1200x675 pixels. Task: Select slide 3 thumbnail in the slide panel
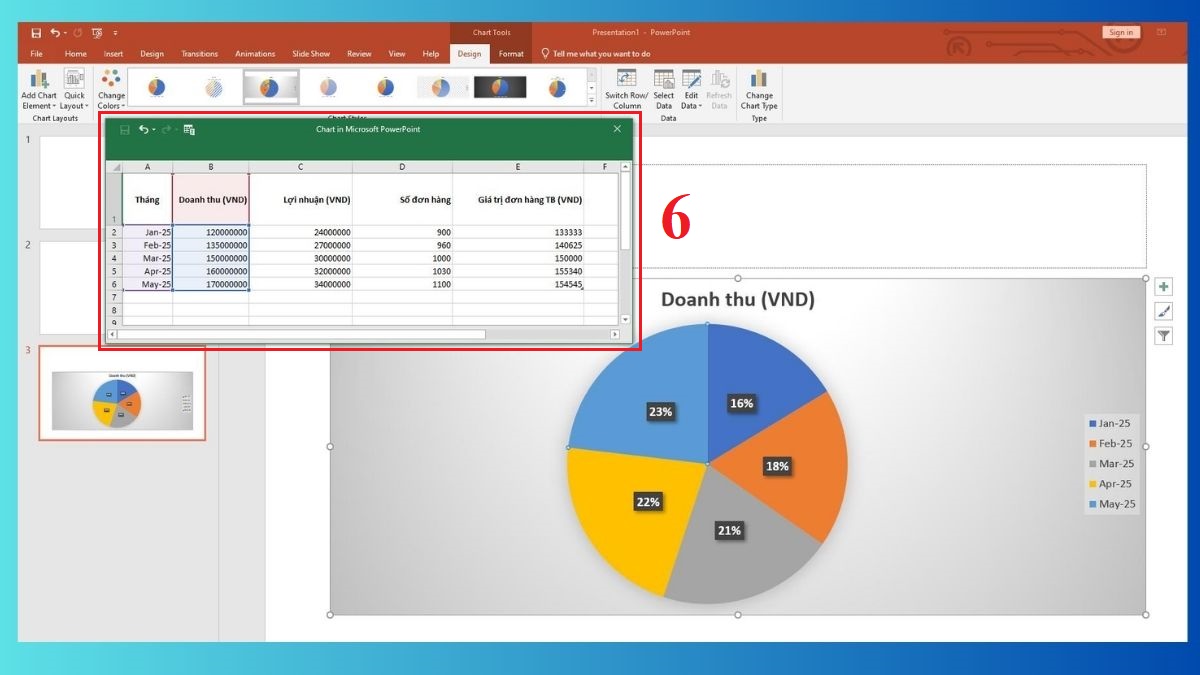122,398
